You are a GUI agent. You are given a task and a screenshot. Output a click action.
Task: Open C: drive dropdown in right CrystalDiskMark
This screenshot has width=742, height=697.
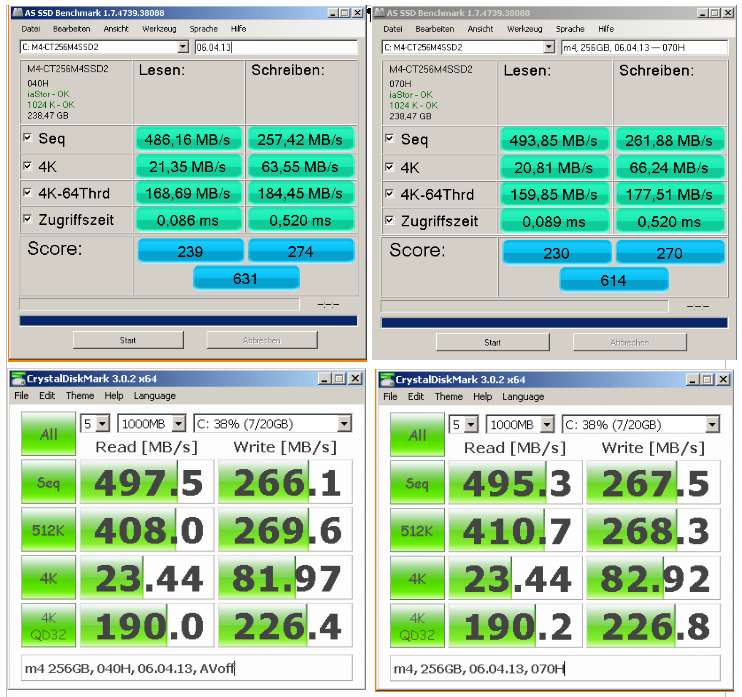(713, 424)
